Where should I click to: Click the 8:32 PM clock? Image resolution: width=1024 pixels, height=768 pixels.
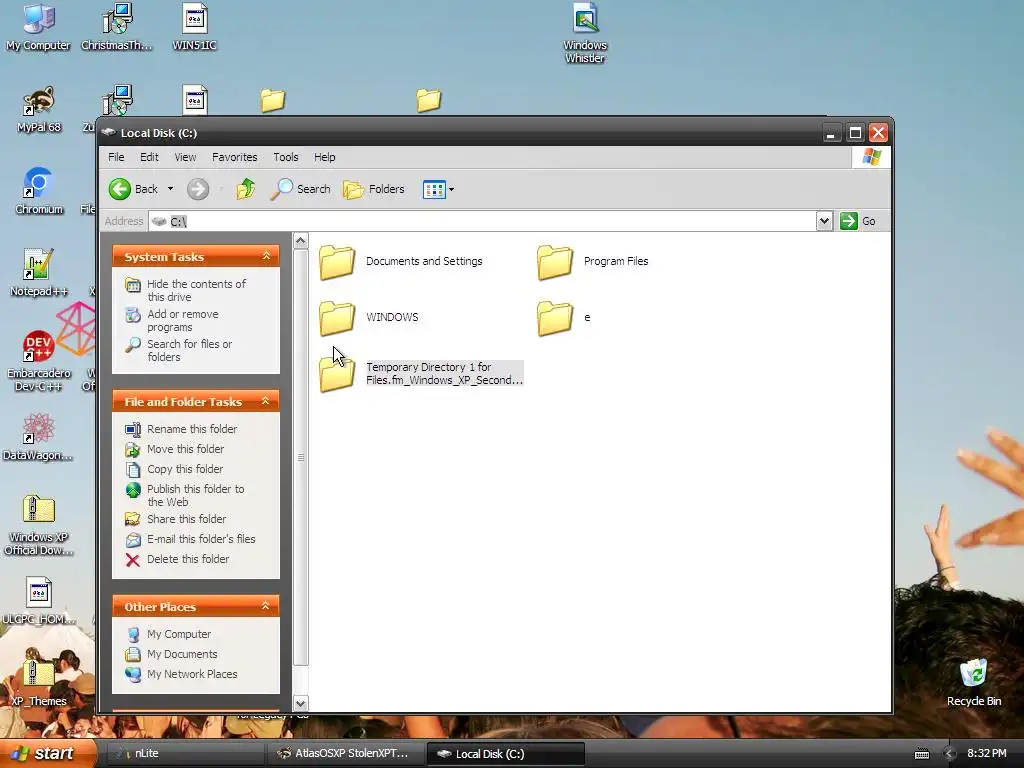pyautogui.click(x=987, y=754)
